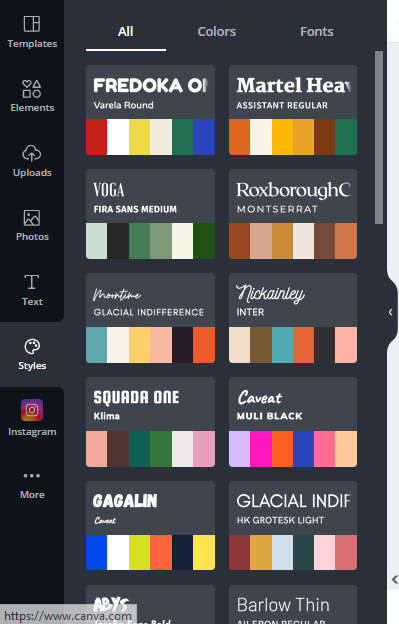This screenshot has width=399, height=624.
Task: Choose the Squada One Klima style card
Action: point(150,422)
